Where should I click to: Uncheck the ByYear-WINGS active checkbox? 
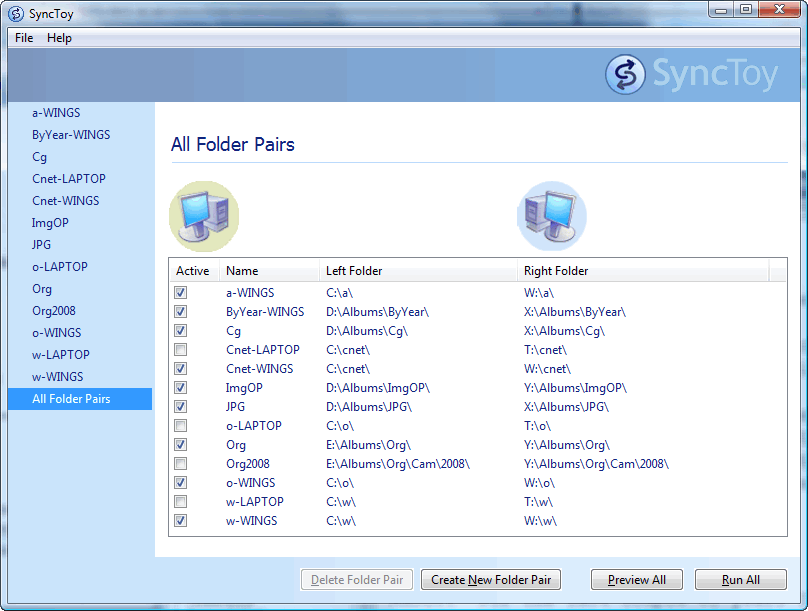(180, 312)
